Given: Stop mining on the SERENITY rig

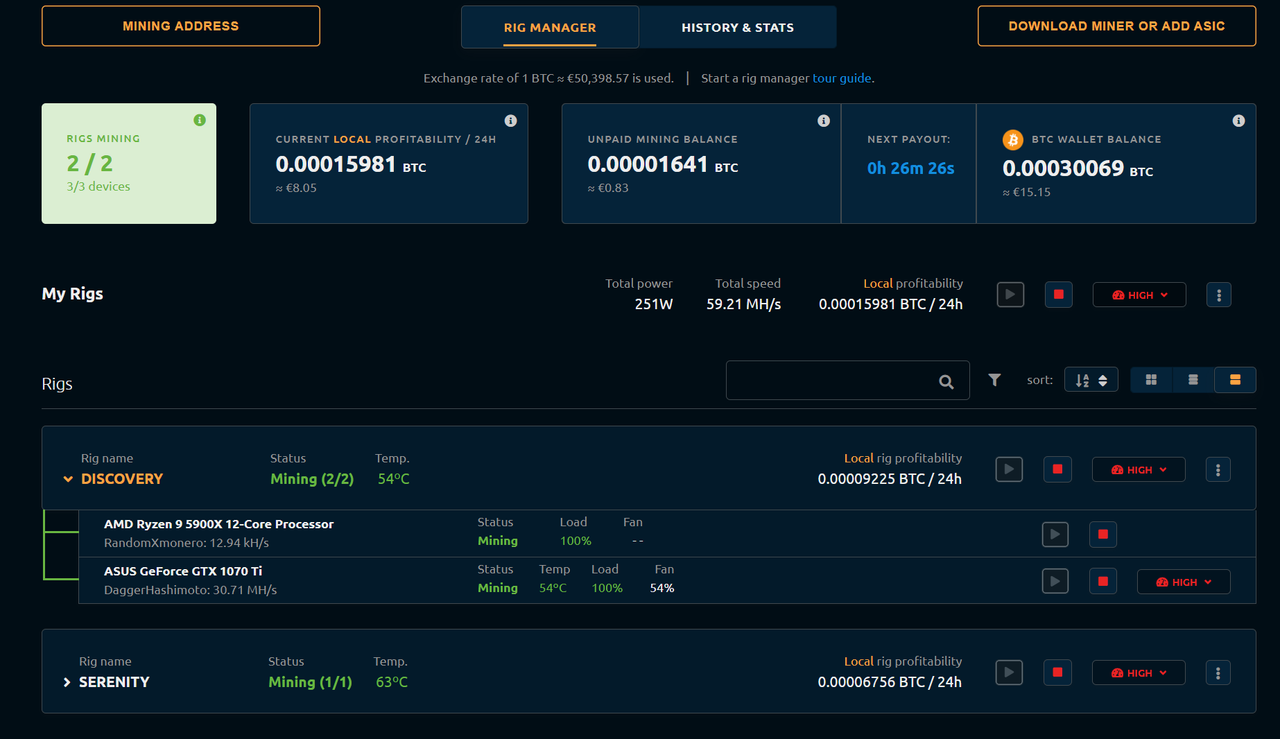Looking at the screenshot, I should pyautogui.click(x=1057, y=673).
